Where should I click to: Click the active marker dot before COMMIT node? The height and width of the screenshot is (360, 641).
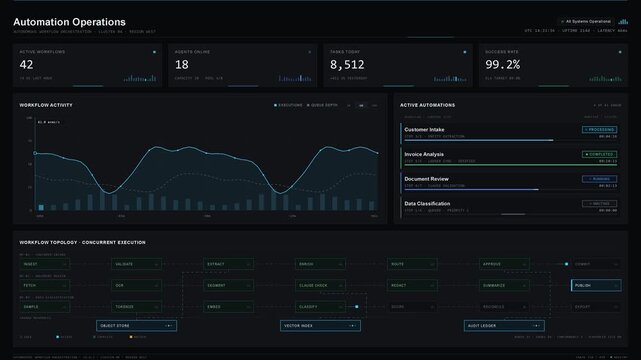566,264
